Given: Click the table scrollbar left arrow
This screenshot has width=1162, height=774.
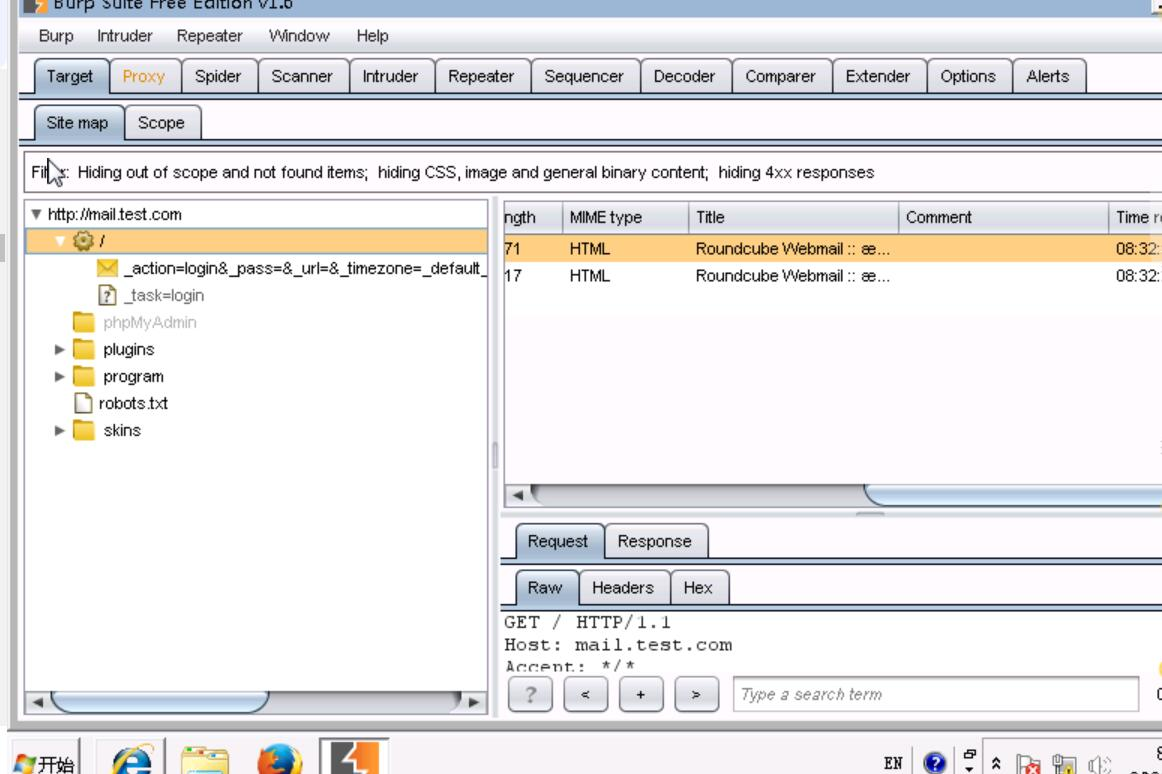Looking at the screenshot, I should pos(518,494).
